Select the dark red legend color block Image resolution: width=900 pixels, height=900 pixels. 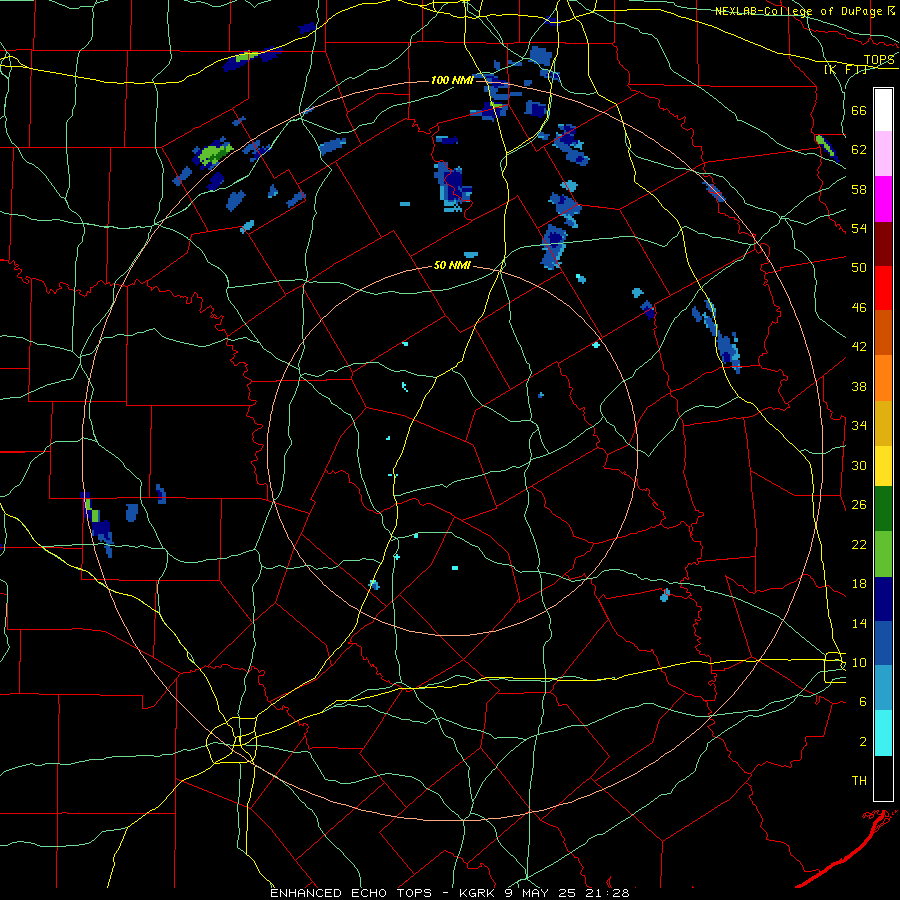[883, 244]
